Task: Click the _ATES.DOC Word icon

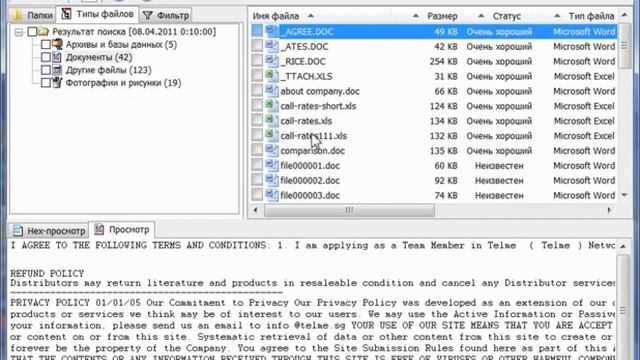Action: click(x=271, y=46)
